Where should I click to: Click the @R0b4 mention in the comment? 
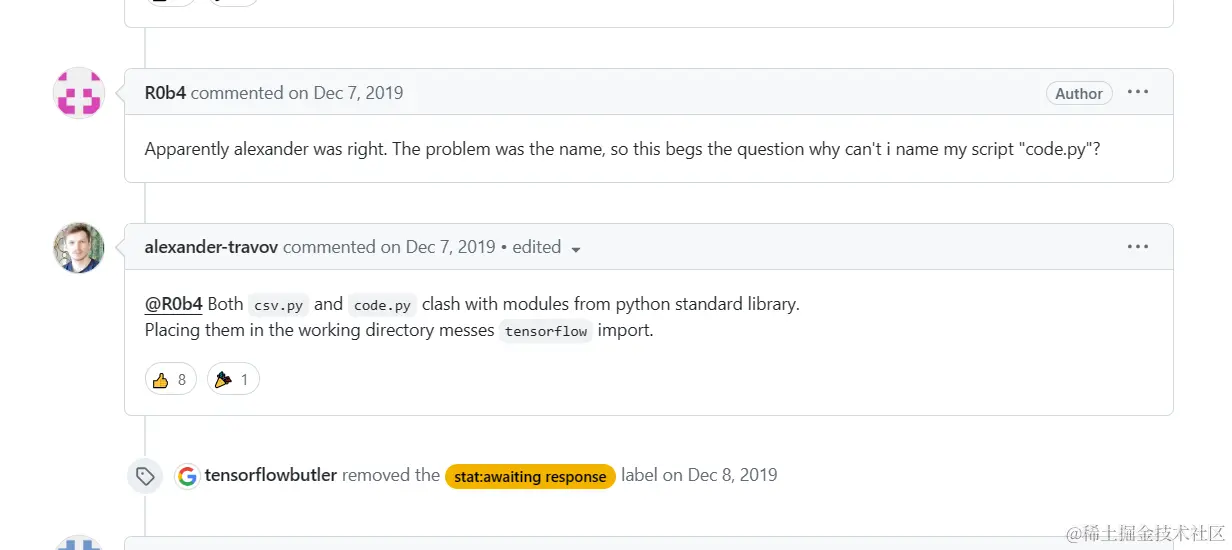(x=173, y=304)
